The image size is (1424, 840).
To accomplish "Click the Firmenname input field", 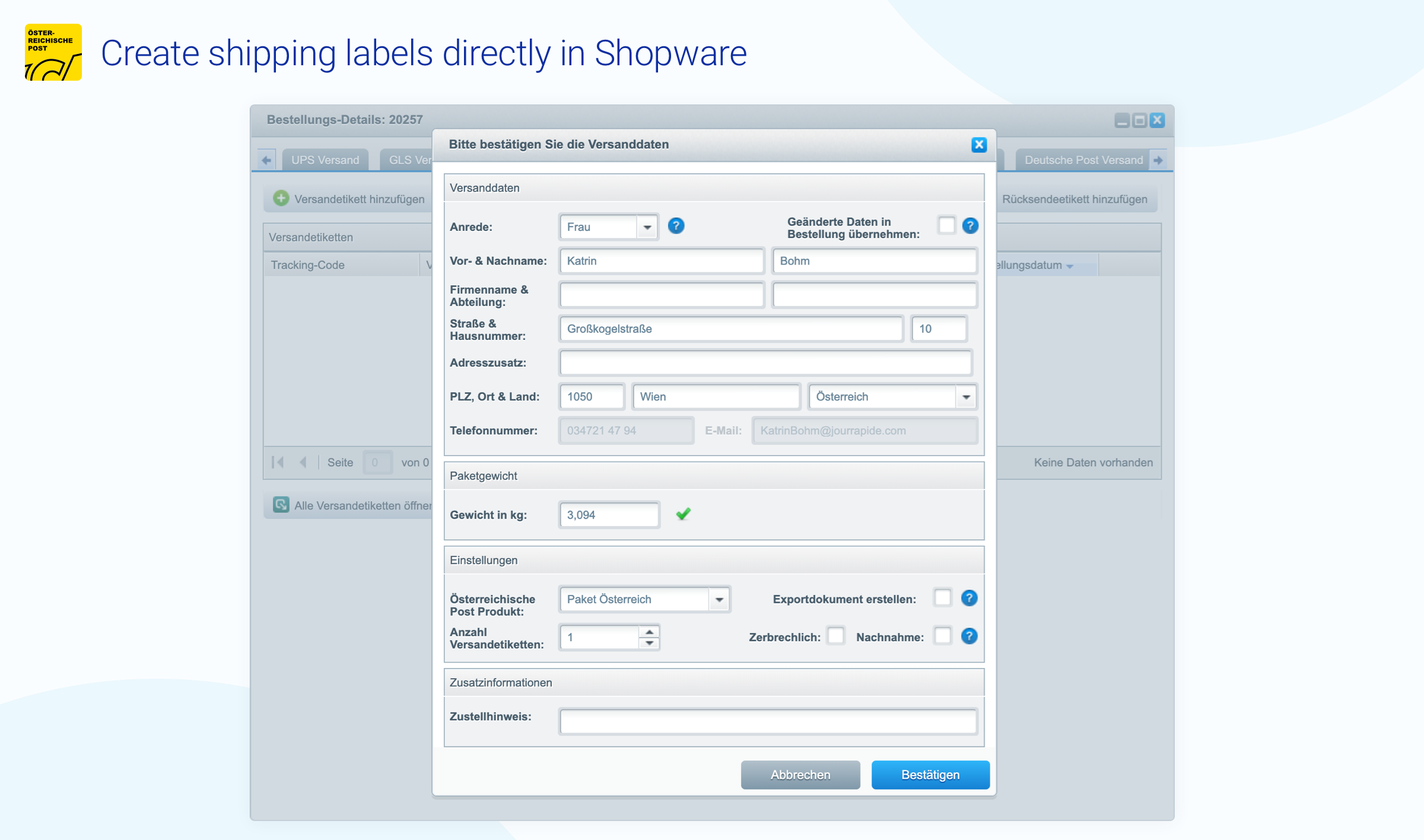I will 662,295.
